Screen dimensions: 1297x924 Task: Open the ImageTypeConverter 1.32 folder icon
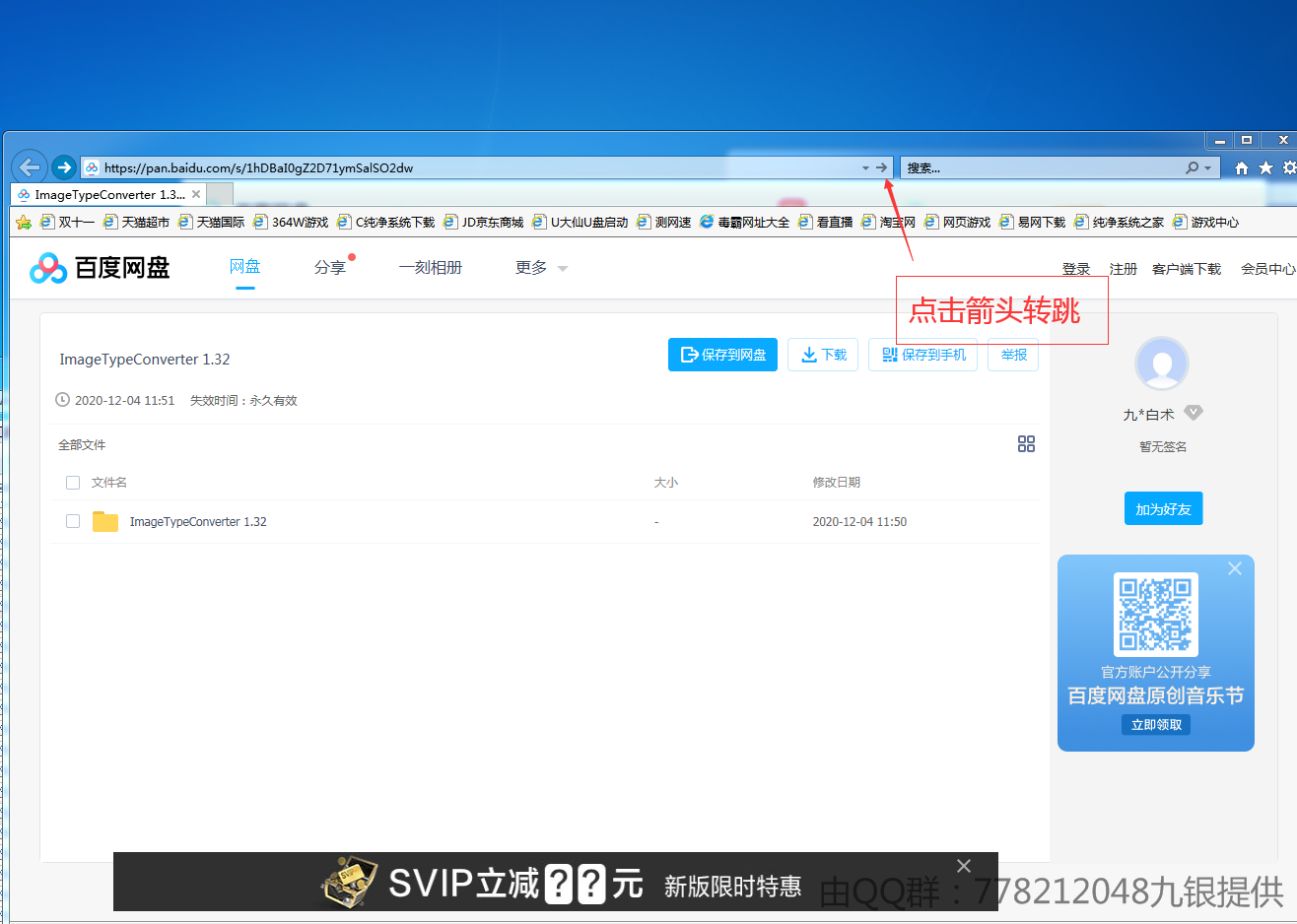(x=104, y=521)
